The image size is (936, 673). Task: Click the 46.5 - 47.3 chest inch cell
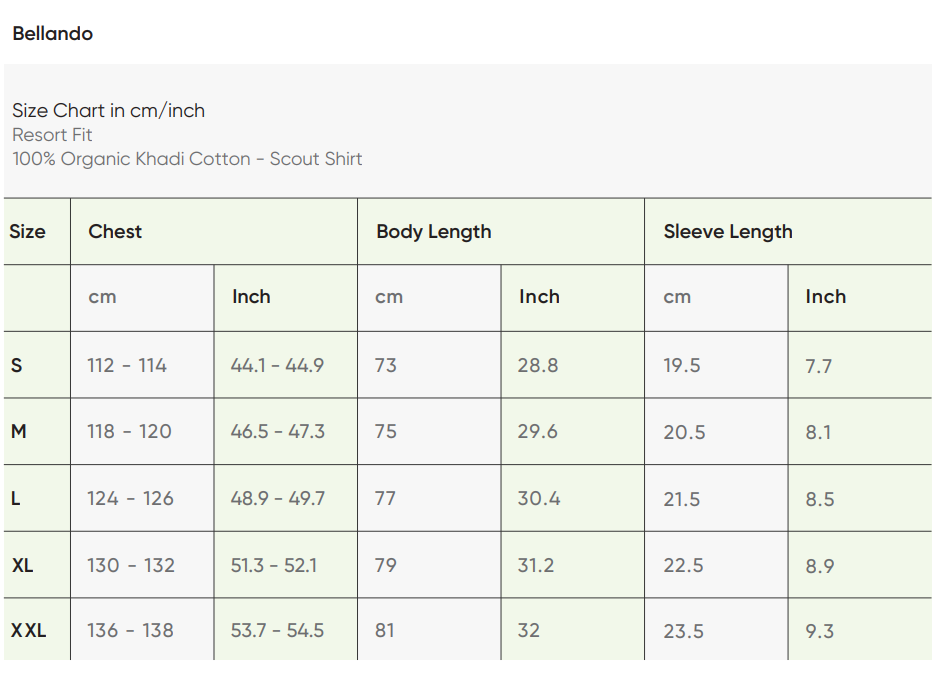coord(277,432)
